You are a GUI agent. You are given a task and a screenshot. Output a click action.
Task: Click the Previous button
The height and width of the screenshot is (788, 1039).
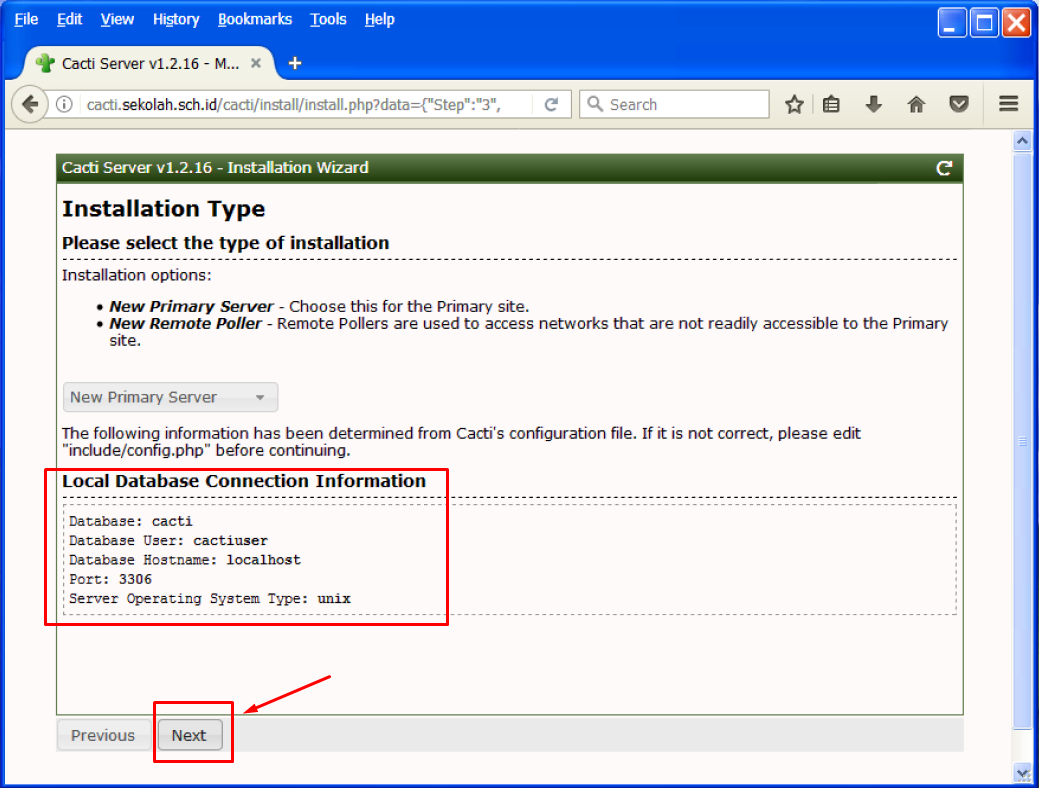tap(103, 735)
